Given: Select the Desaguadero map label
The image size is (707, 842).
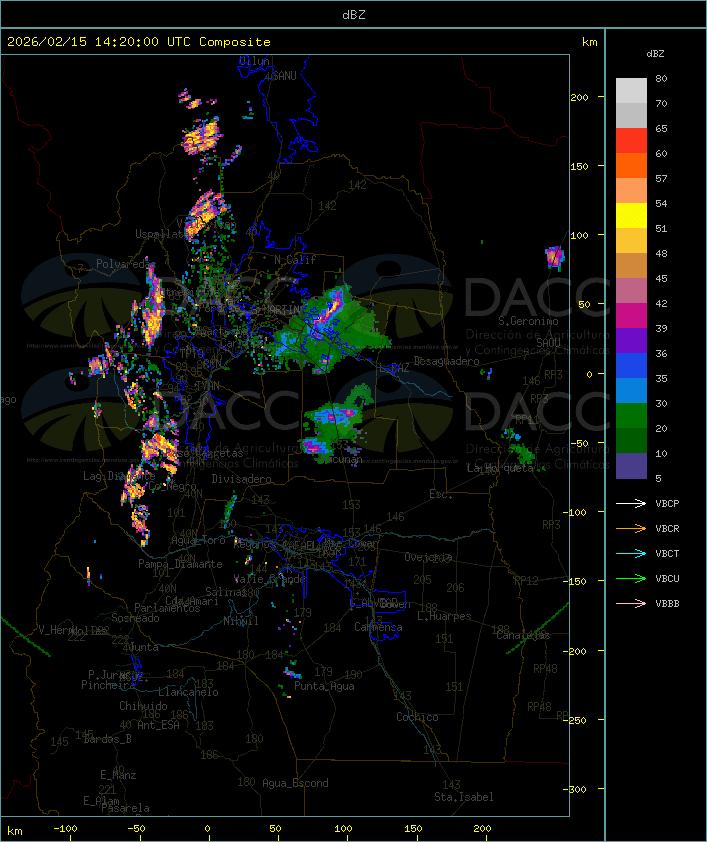Looking at the screenshot, I should click(x=446, y=361).
